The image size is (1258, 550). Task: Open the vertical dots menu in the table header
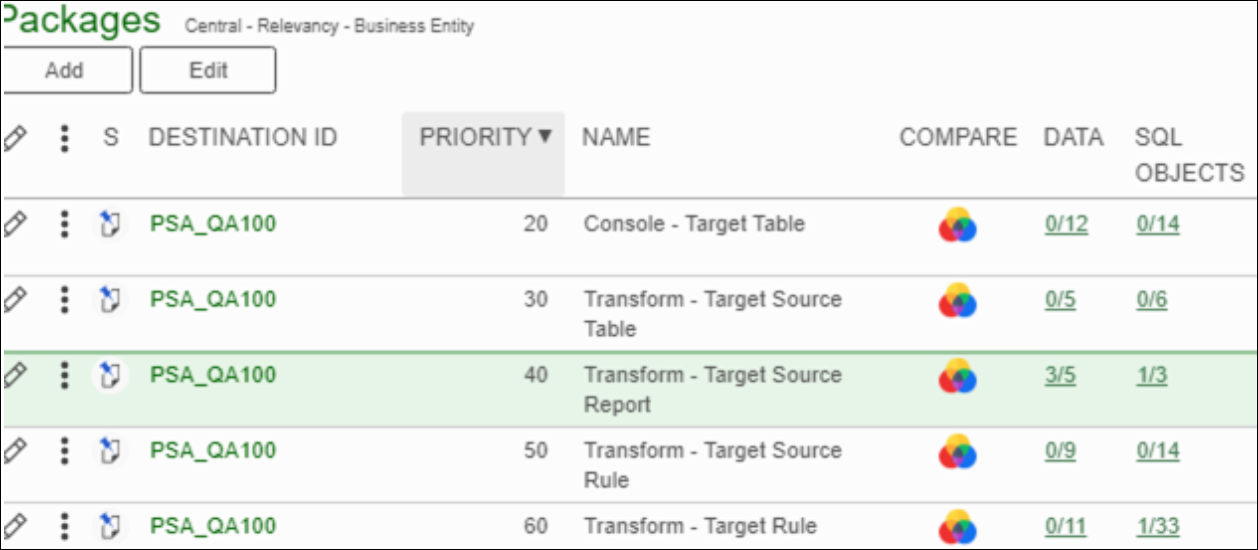64,138
